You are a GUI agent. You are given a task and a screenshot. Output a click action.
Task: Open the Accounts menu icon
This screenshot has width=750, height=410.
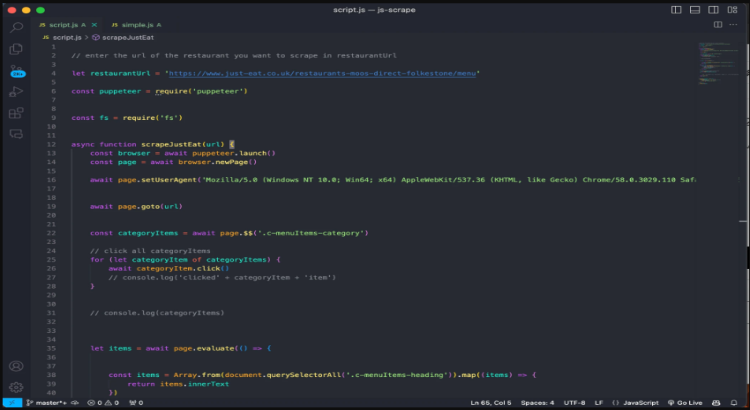[x=16, y=366]
